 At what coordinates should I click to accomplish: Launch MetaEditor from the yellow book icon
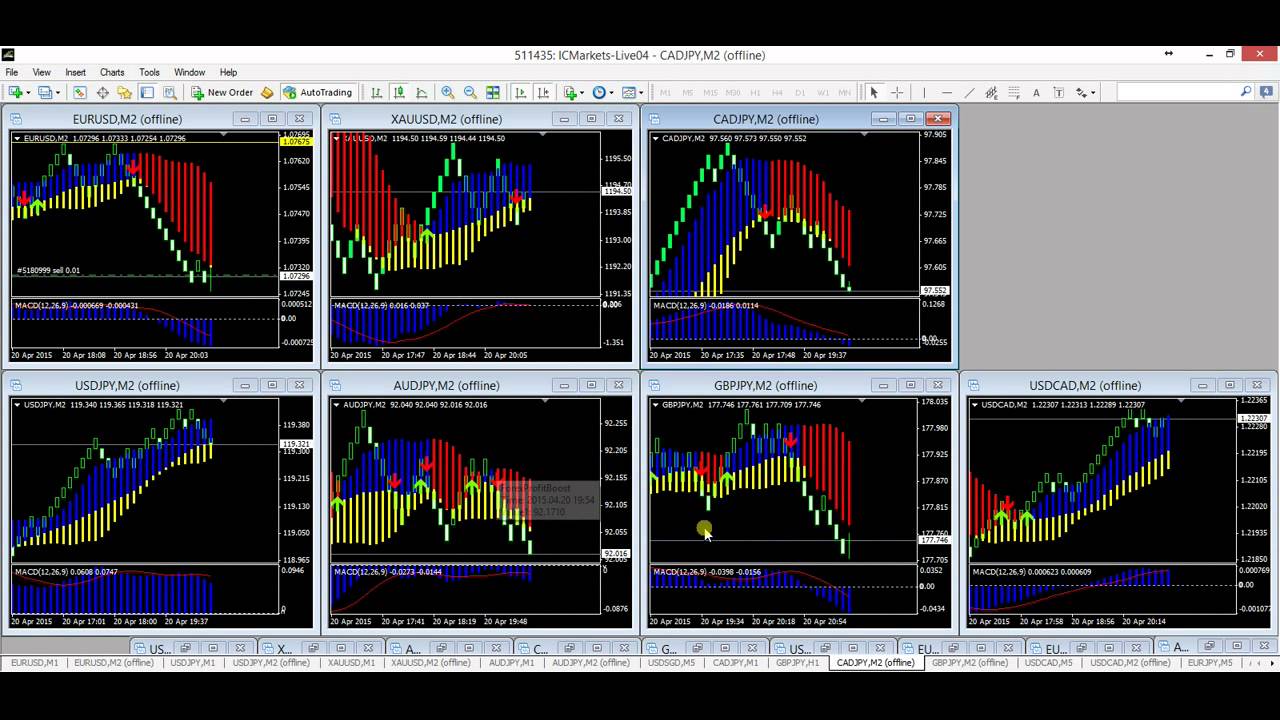[267, 92]
